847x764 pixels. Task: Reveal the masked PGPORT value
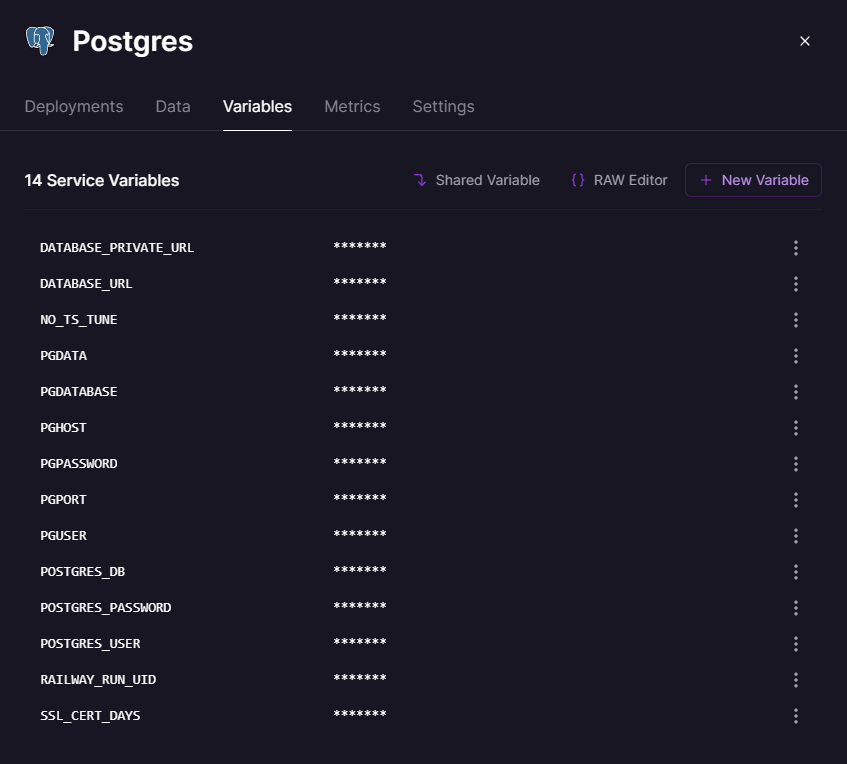tap(360, 499)
